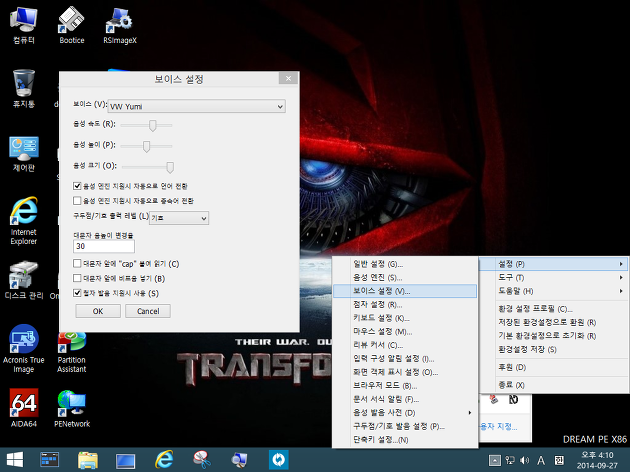Click the 음성 크기 (O) slider handle
Screen dimensions: 630x472
(x=170, y=167)
